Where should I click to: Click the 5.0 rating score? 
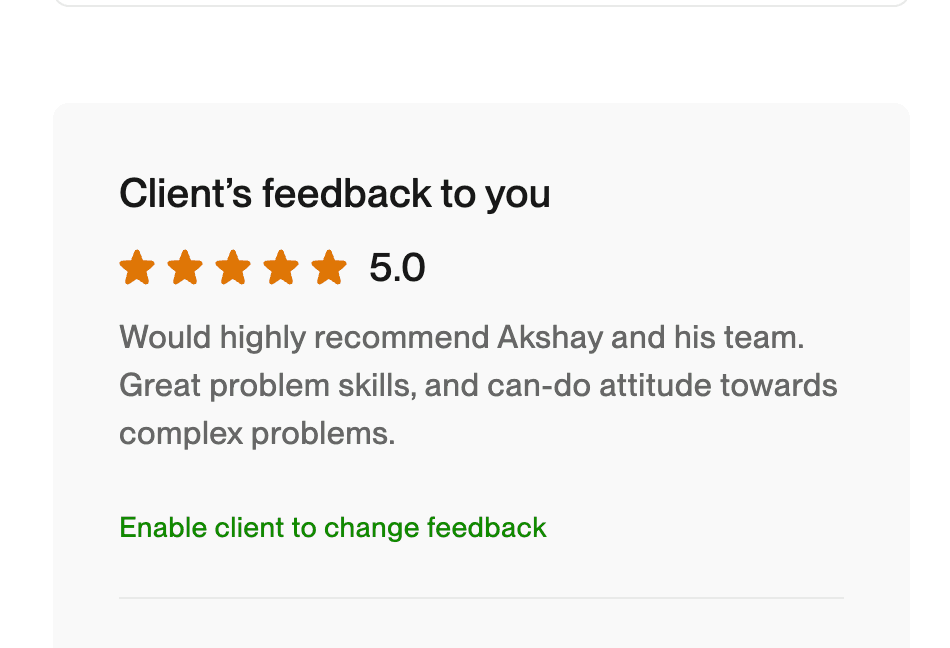[397, 268]
